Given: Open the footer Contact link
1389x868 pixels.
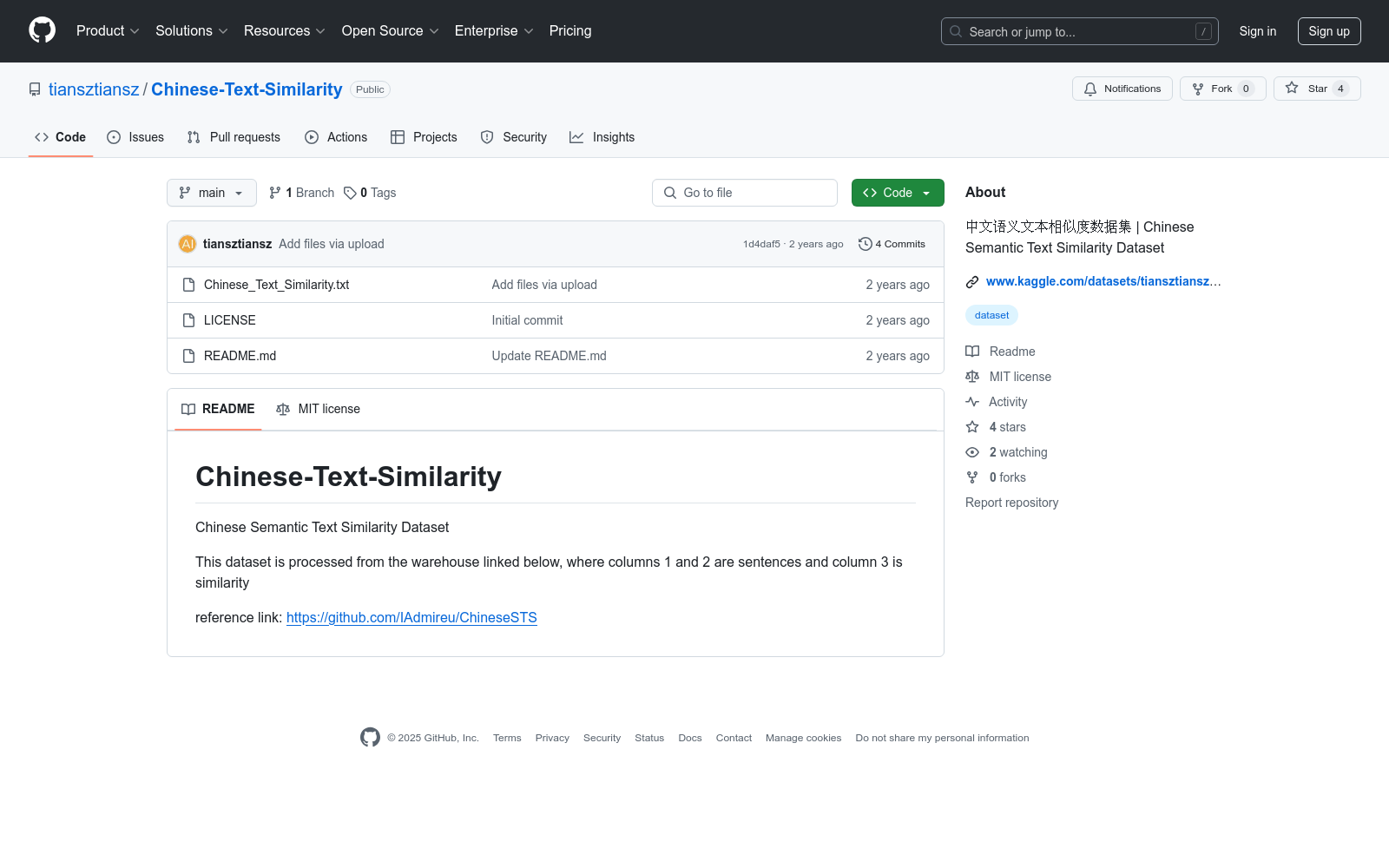Looking at the screenshot, I should (734, 738).
